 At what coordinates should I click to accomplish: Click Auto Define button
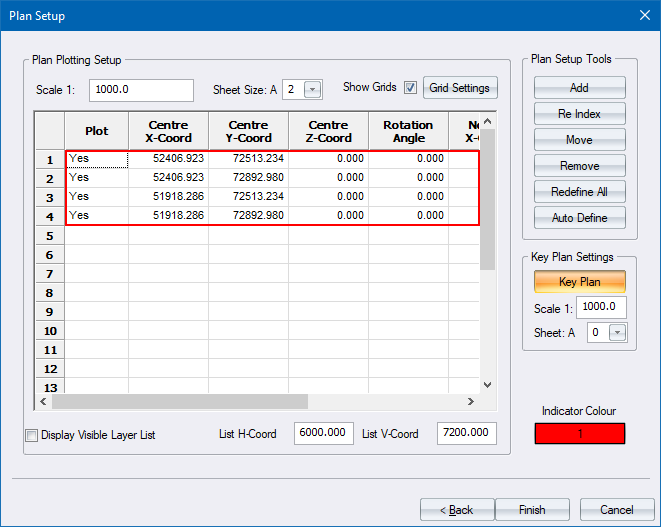pos(579,218)
